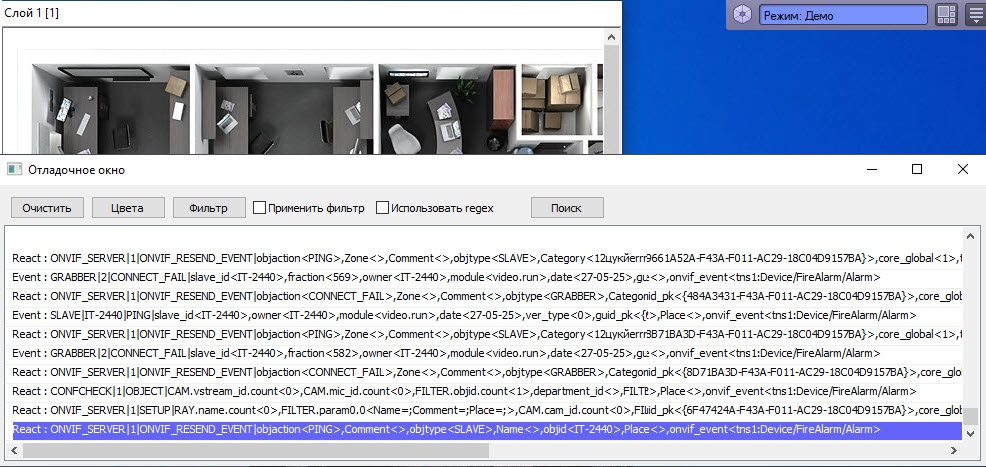Click the first office room map thumbnail

click(110, 108)
